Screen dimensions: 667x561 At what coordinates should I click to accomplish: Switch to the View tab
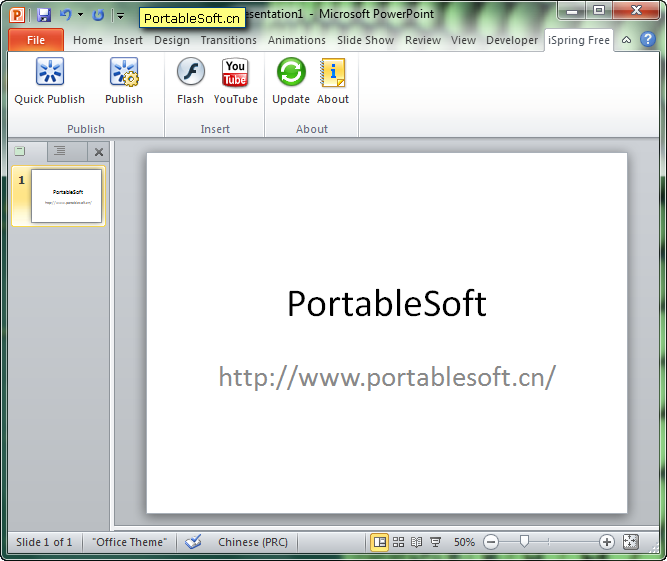(x=463, y=40)
